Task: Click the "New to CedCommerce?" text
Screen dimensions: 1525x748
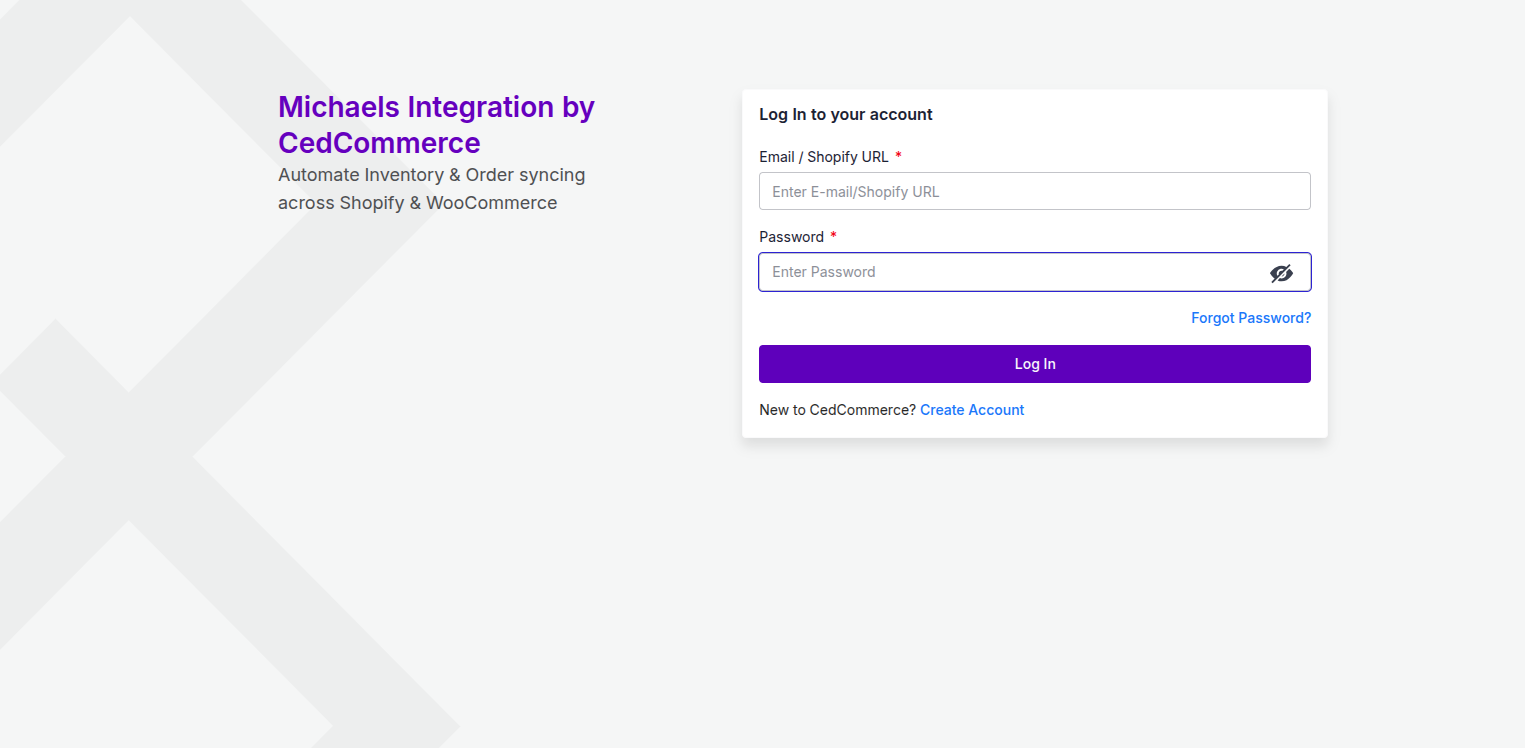Action: 837,410
